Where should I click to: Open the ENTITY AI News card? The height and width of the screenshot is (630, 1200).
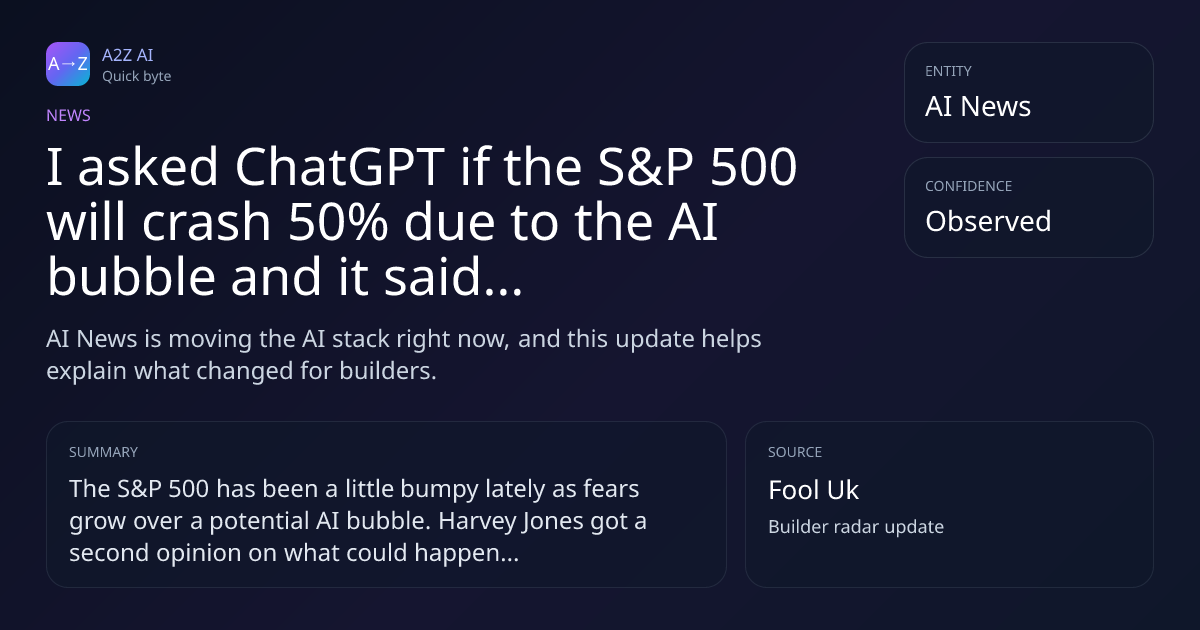pyautogui.click(x=1028, y=92)
